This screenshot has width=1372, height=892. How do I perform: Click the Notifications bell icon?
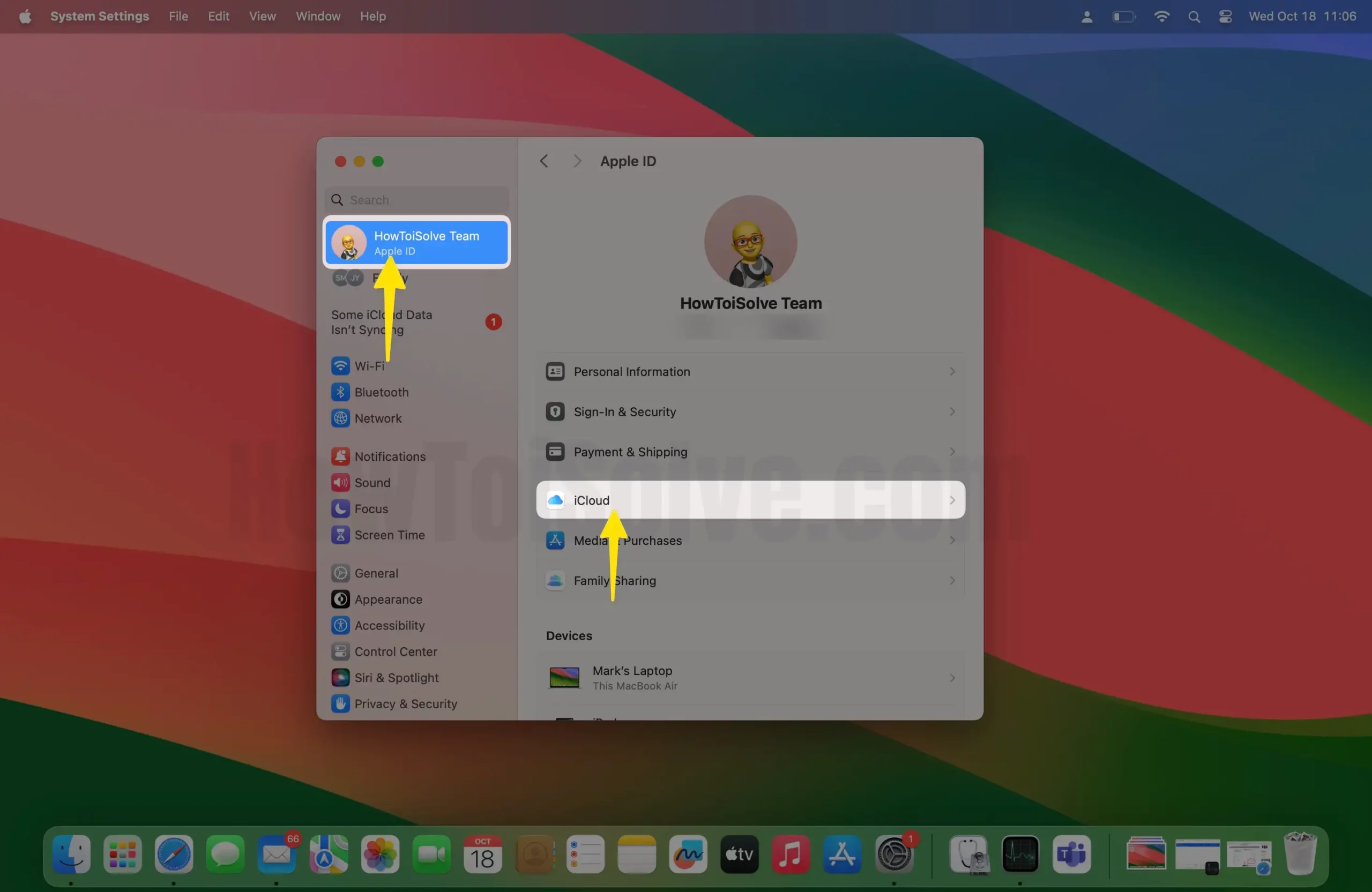pyautogui.click(x=340, y=456)
